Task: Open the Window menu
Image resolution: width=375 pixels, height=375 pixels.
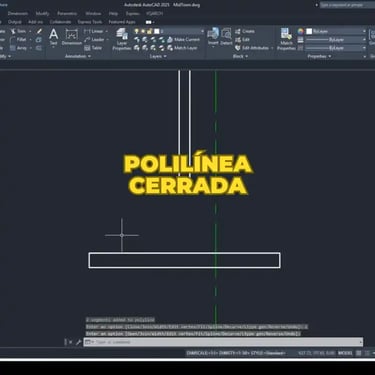Action: pyautogui.click(x=93, y=14)
